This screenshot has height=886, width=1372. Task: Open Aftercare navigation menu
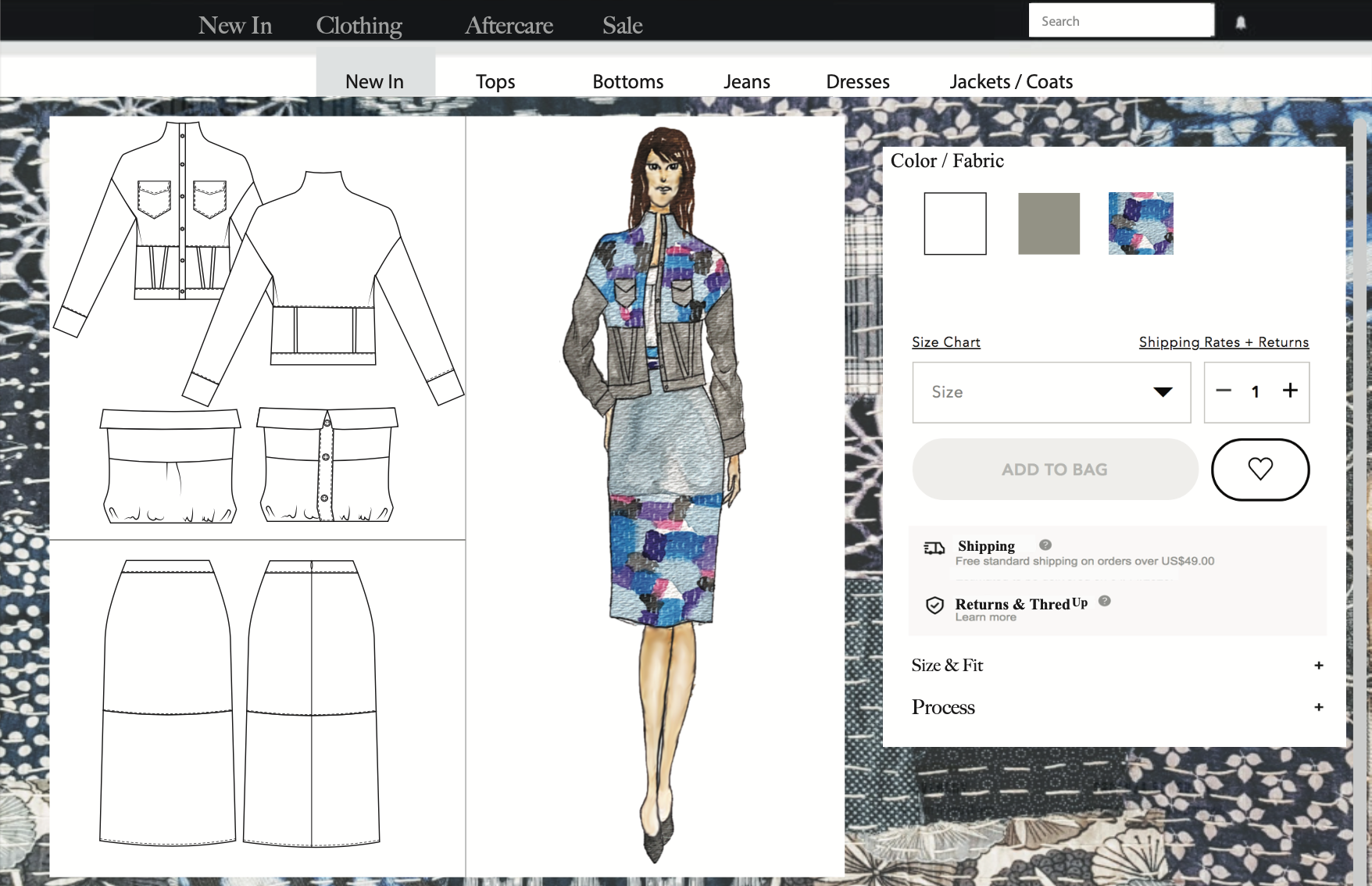(x=509, y=25)
